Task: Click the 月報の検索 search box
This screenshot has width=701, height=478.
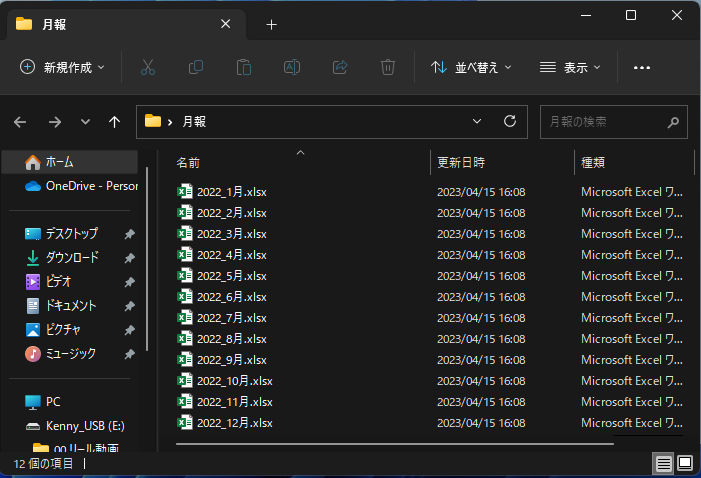Action: coord(604,121)
